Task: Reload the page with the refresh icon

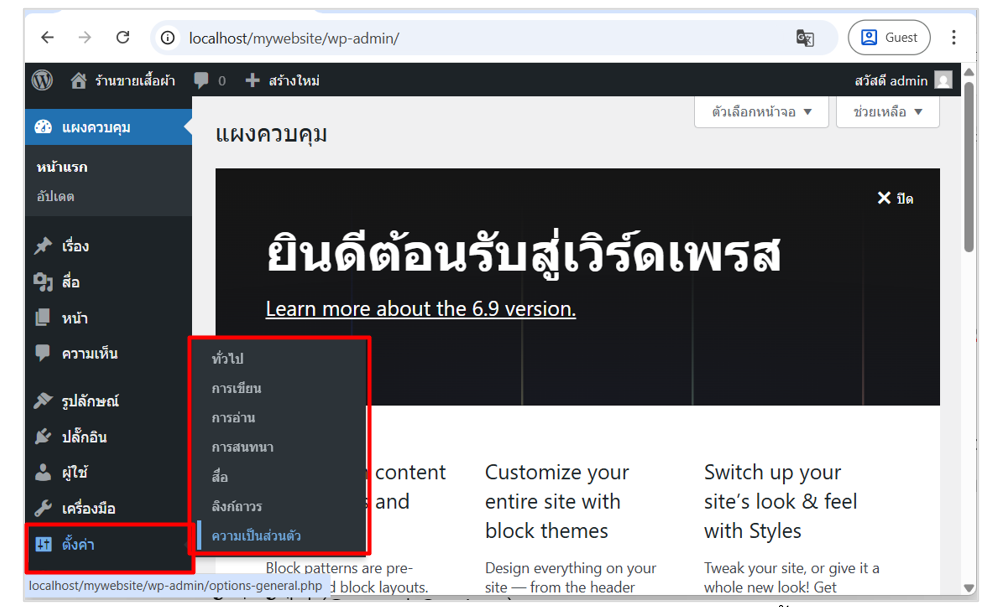Action: tap(123, 38)
